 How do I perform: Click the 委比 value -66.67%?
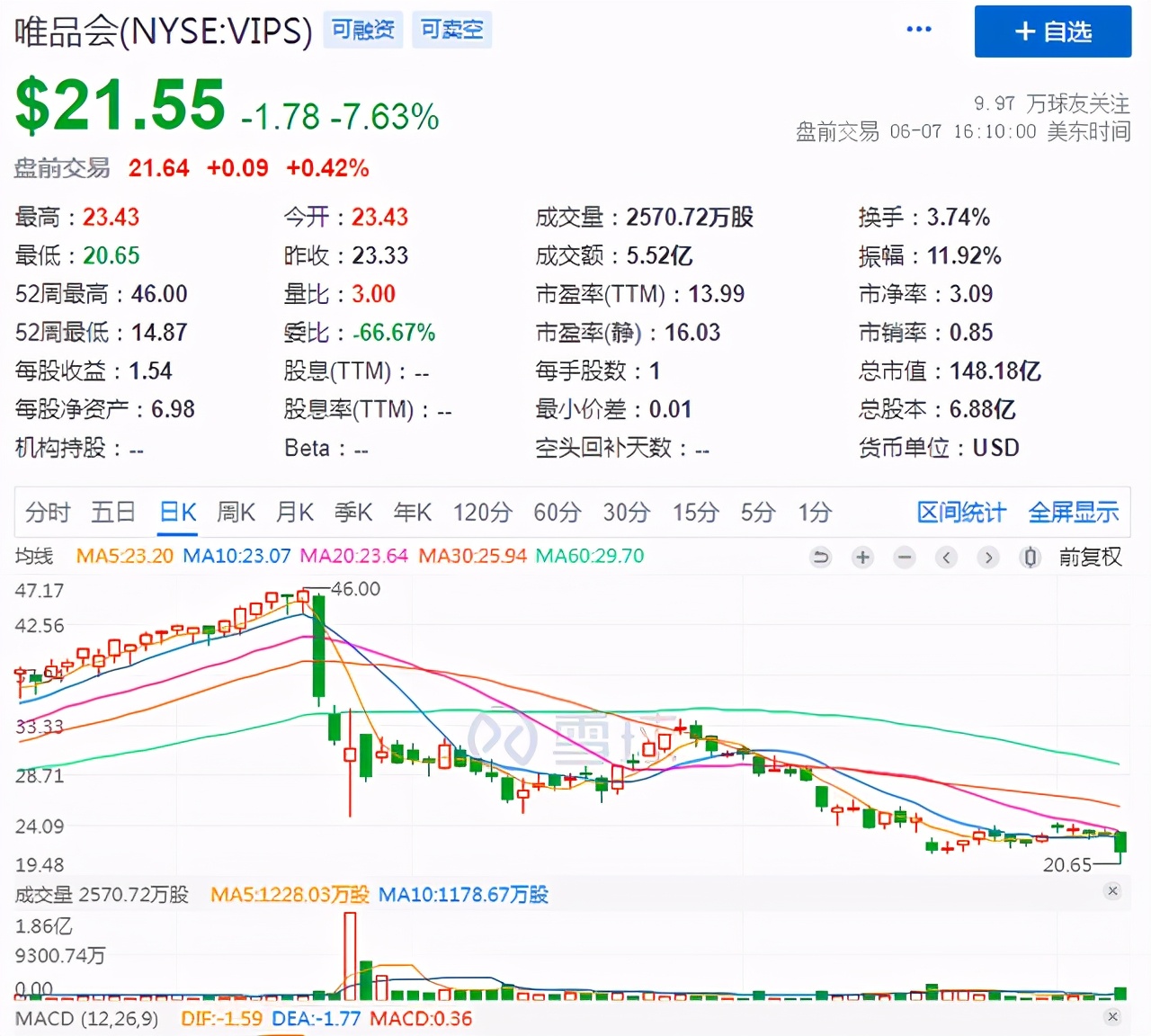tap(394, 333)
